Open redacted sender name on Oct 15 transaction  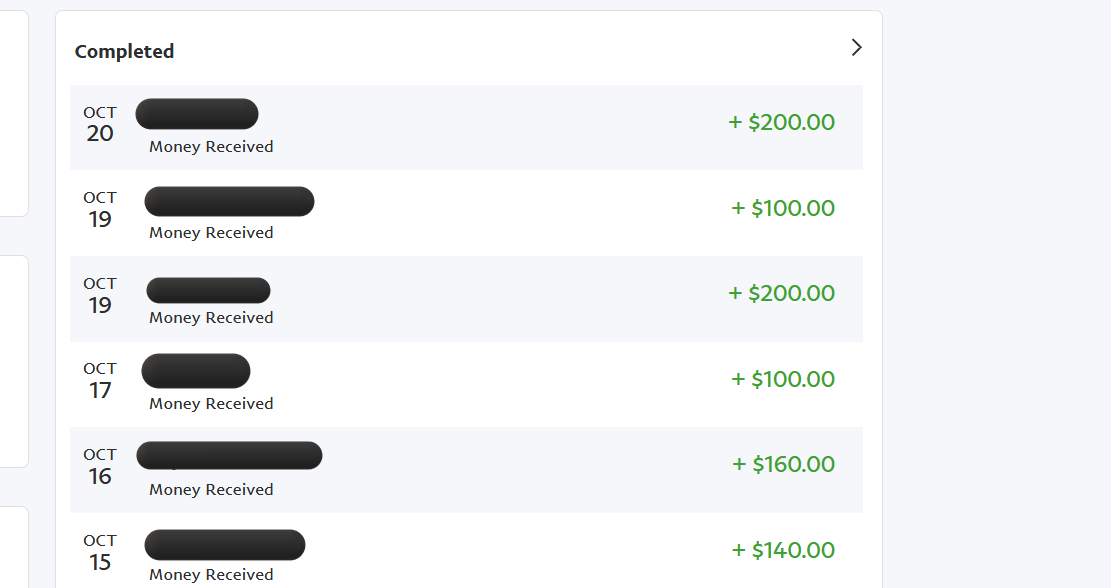(x=225, y=545)
